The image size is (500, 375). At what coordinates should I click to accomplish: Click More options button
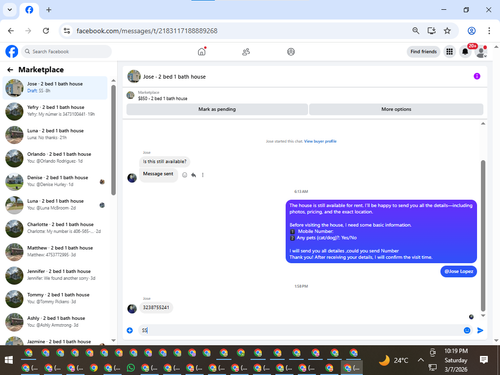[396, 109]
